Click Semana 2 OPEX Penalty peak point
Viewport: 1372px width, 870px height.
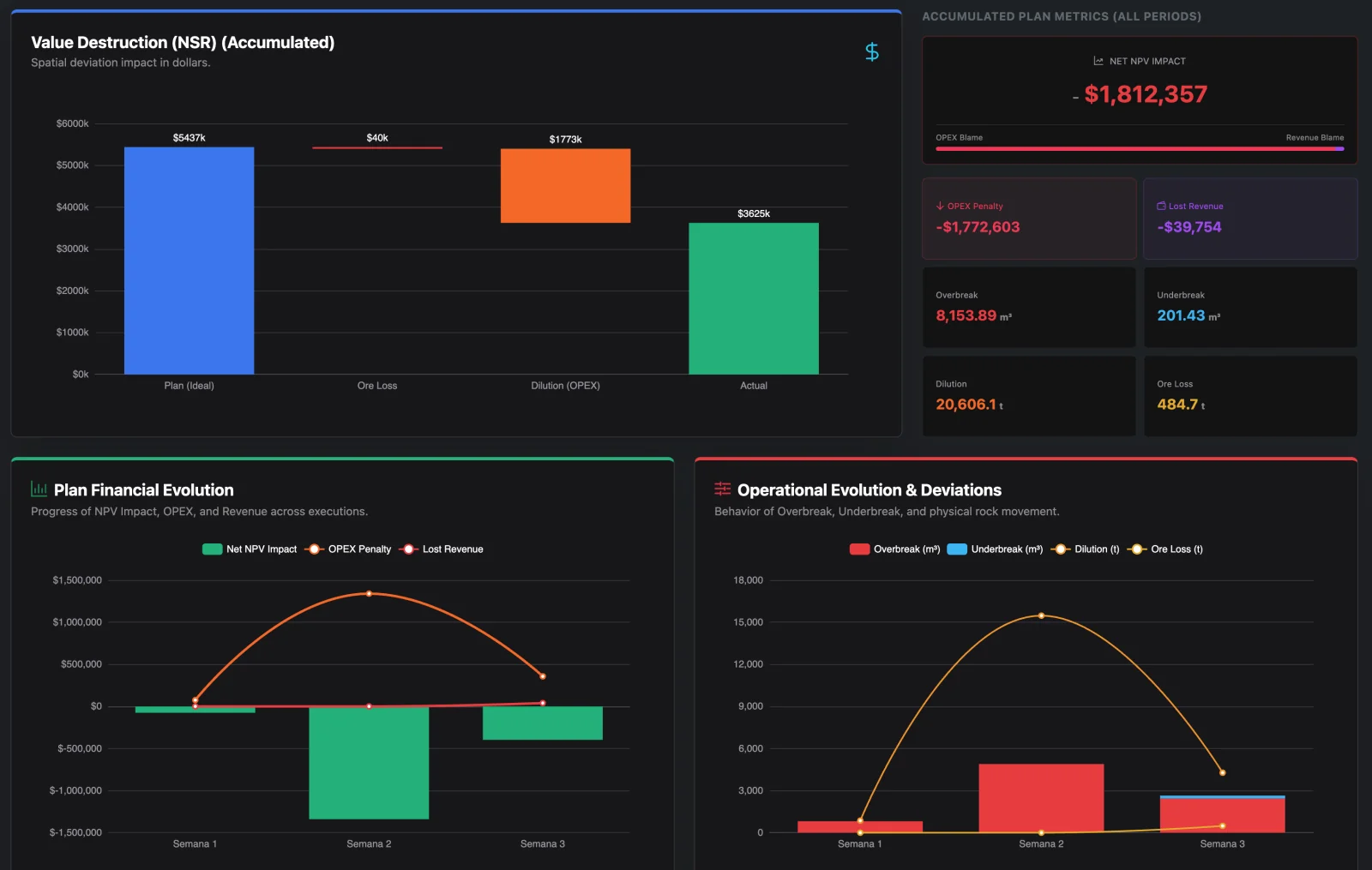pos(369,593)
